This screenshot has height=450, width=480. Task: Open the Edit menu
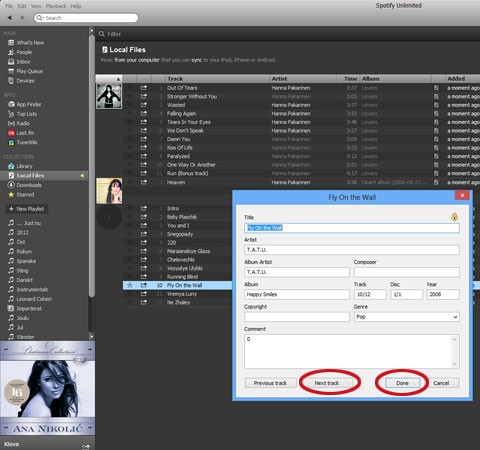[22, 6]
